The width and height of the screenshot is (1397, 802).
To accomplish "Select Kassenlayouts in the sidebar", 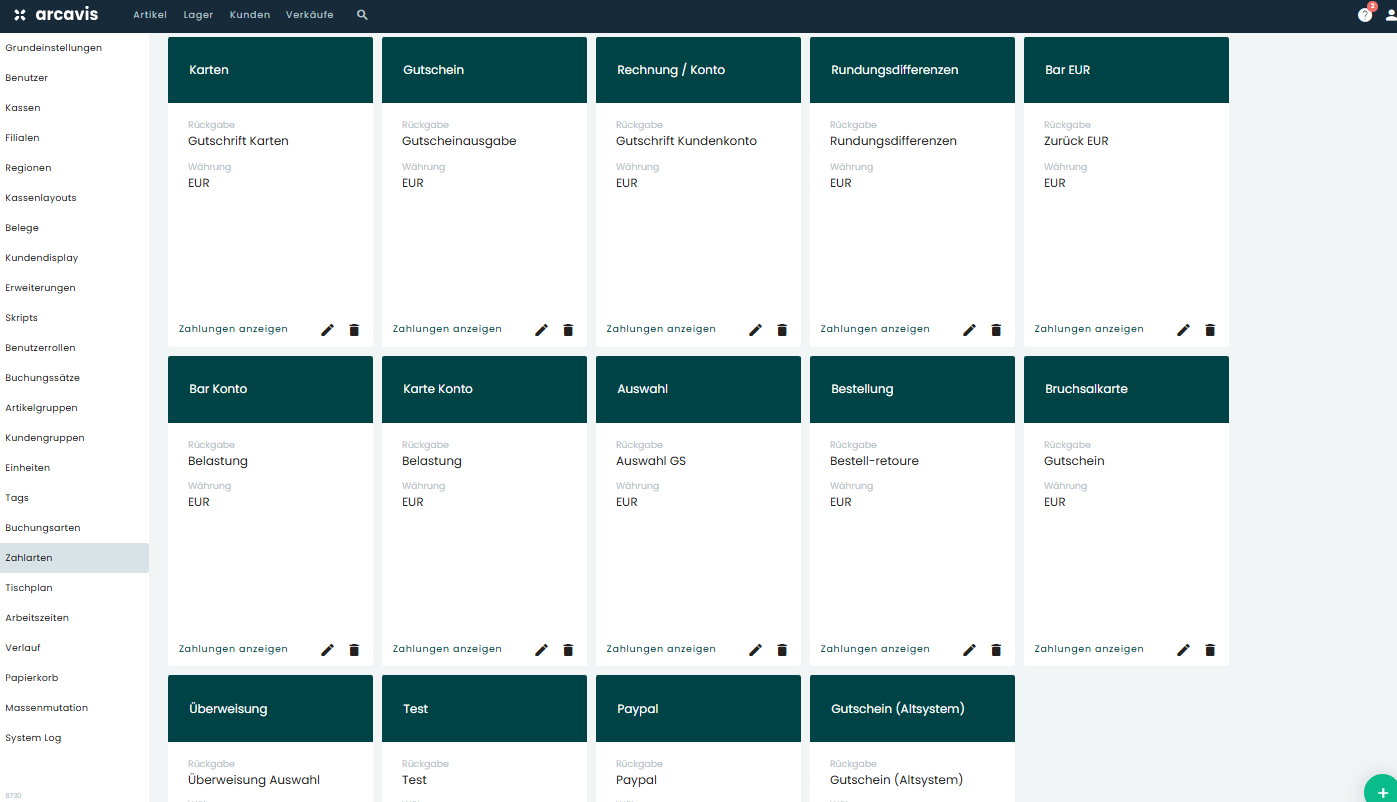I will [41, 198].
